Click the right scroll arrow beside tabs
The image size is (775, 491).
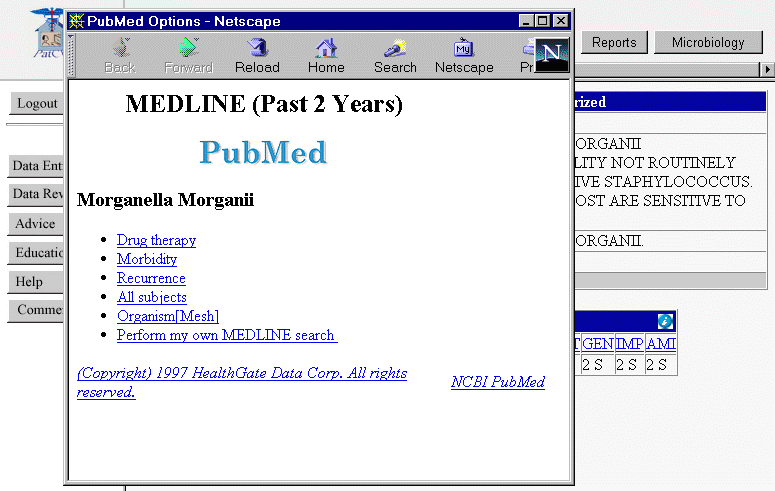(767, 70)
